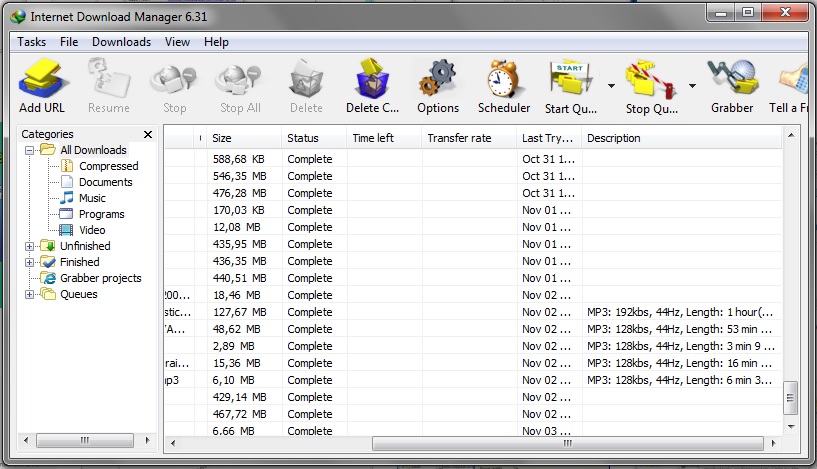Select the Queues folder item
Image resolution: width=817 pixels, height=469 pixels.
click(x=79, y=294)
